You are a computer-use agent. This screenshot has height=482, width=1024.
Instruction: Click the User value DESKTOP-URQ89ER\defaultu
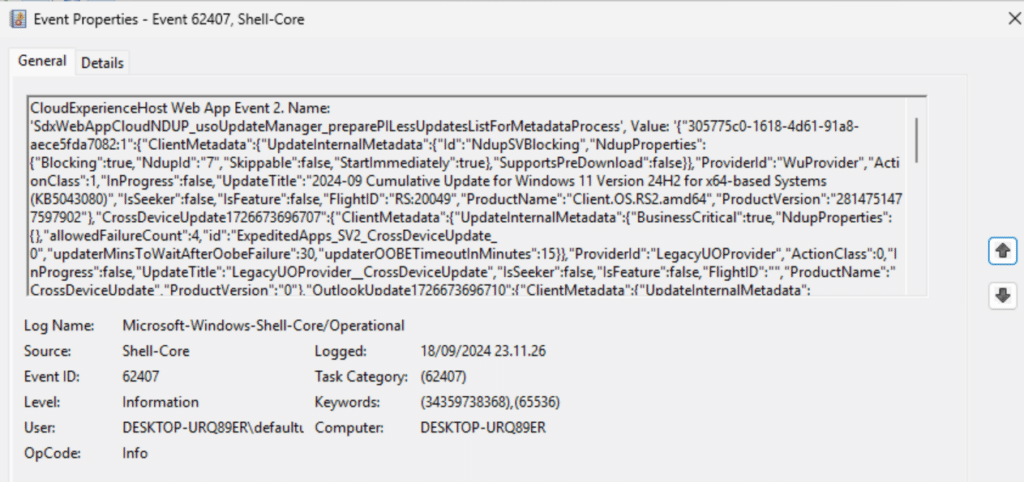213,428
